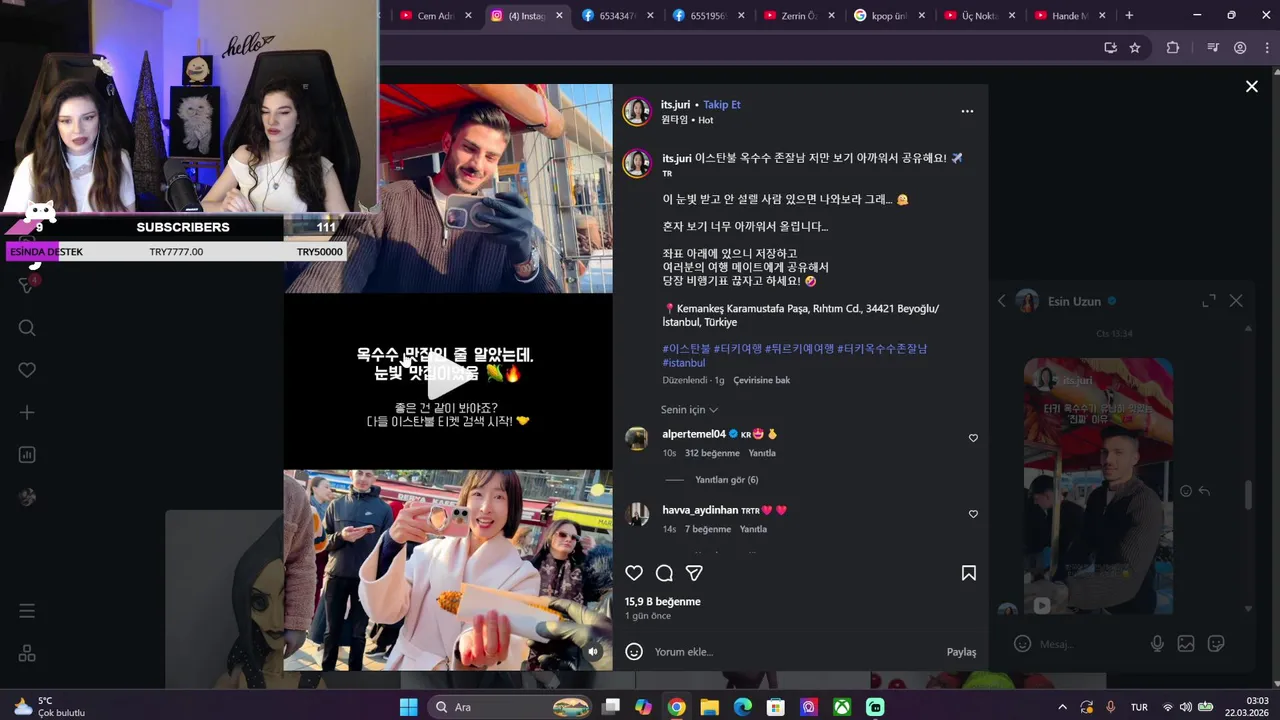Viewport: 1280px width, 720px height.
Task: View '15,9 B beğenme' likes count
Action: [x=662, y=601]
